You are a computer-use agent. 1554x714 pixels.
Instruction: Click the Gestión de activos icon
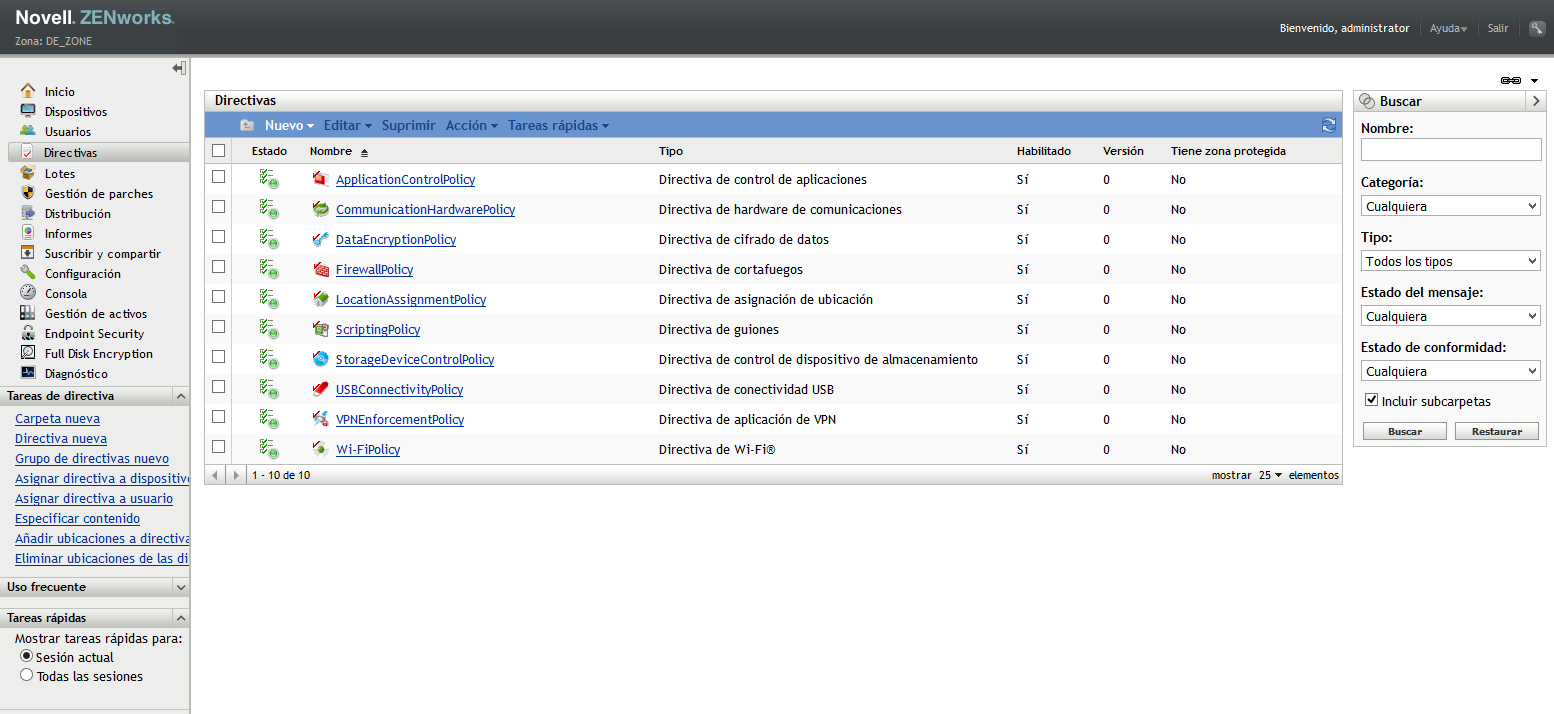point(28,313)
